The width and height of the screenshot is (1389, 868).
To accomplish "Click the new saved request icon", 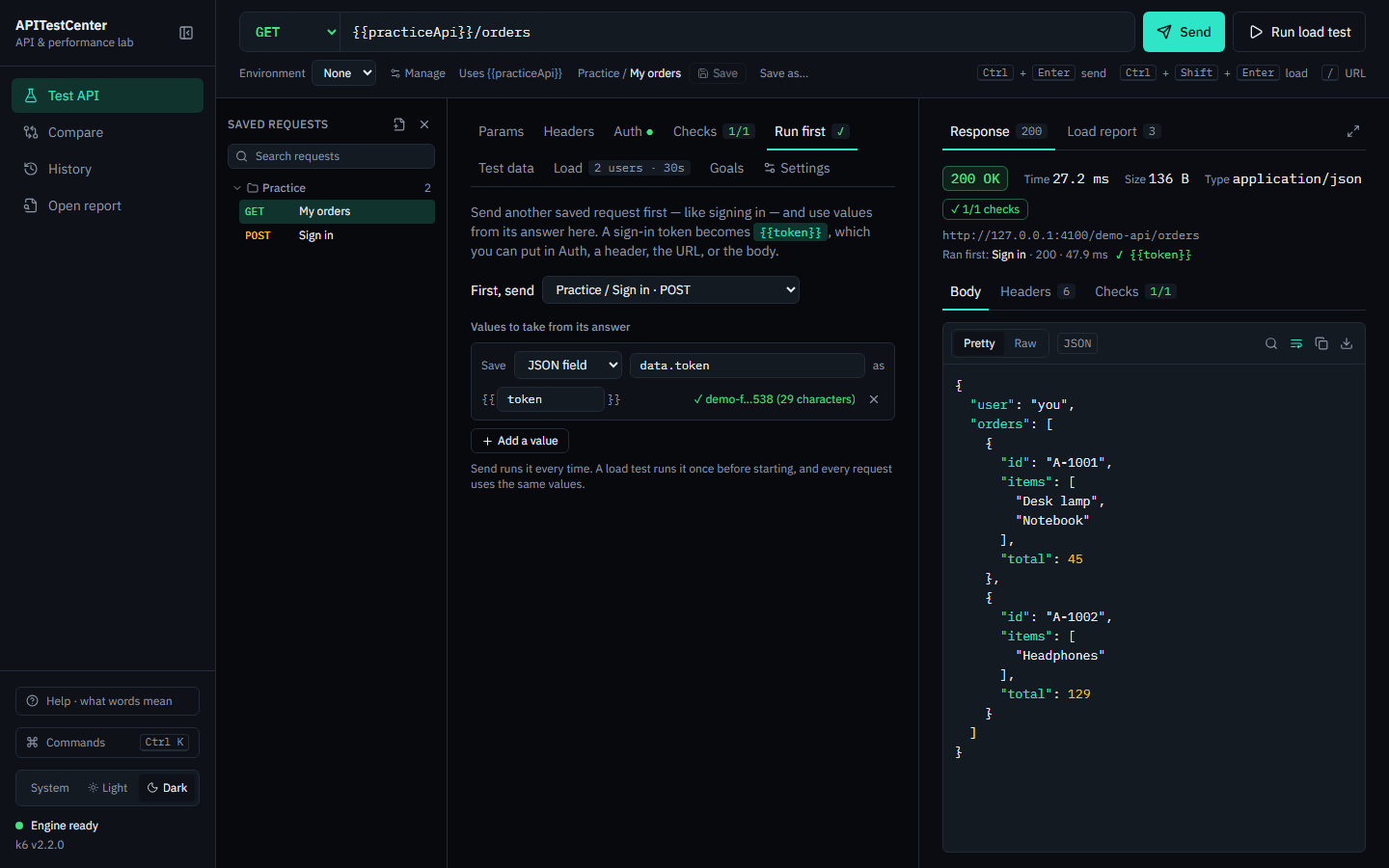I will (x=399, y=124).
